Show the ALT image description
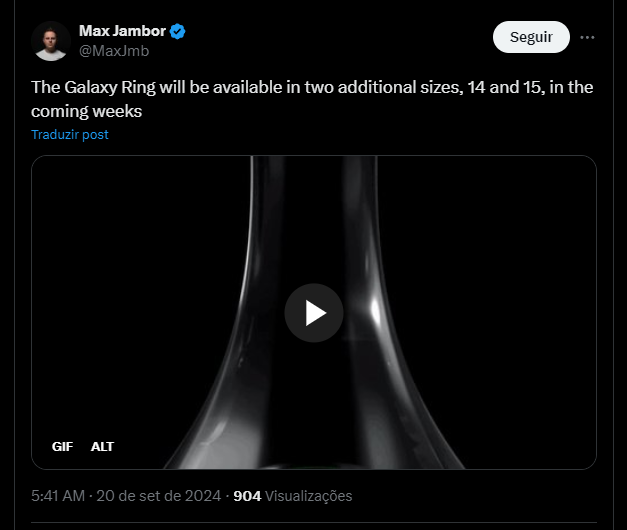This screenshot has width=627, height=530. pyautogui.click(x=102, y=446)
